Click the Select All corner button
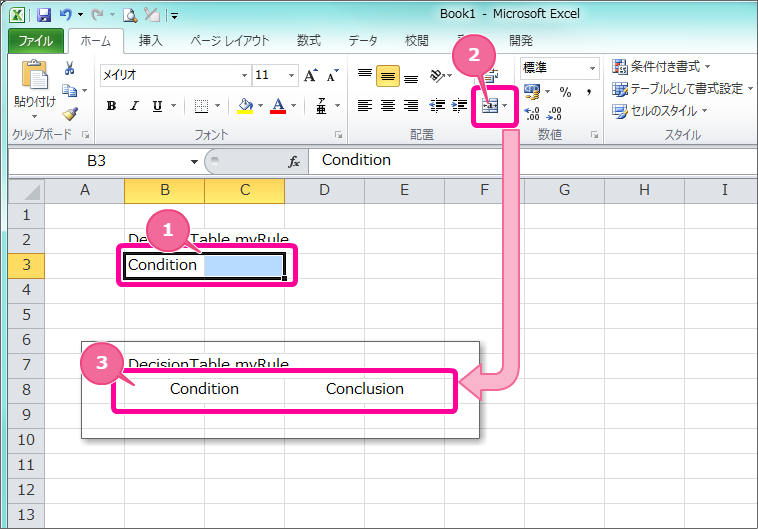This screenshot has width=758, height=529. pyautogui.click(x=27, y=191)
